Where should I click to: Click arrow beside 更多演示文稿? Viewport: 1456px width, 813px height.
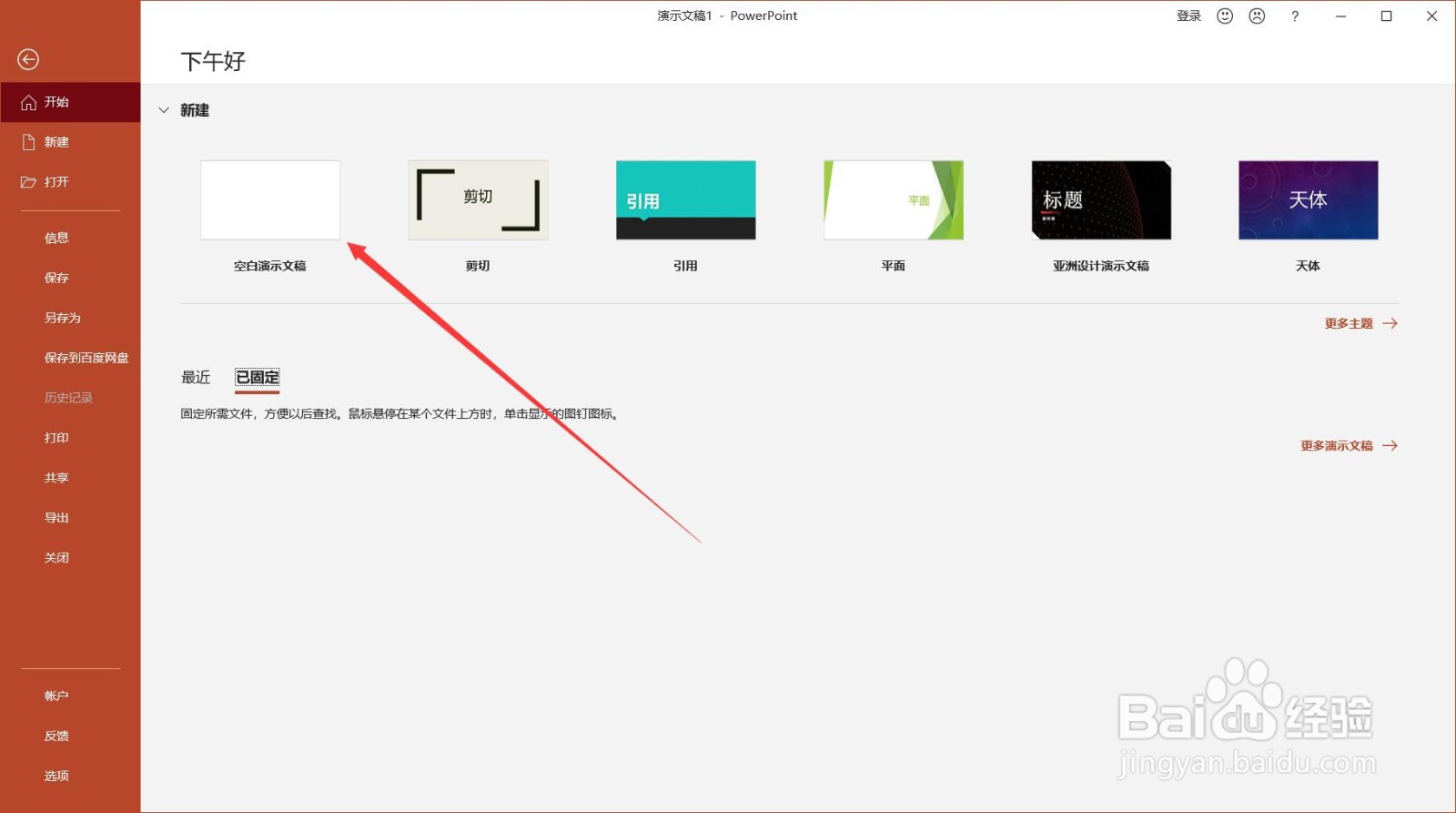point(1390,445)
